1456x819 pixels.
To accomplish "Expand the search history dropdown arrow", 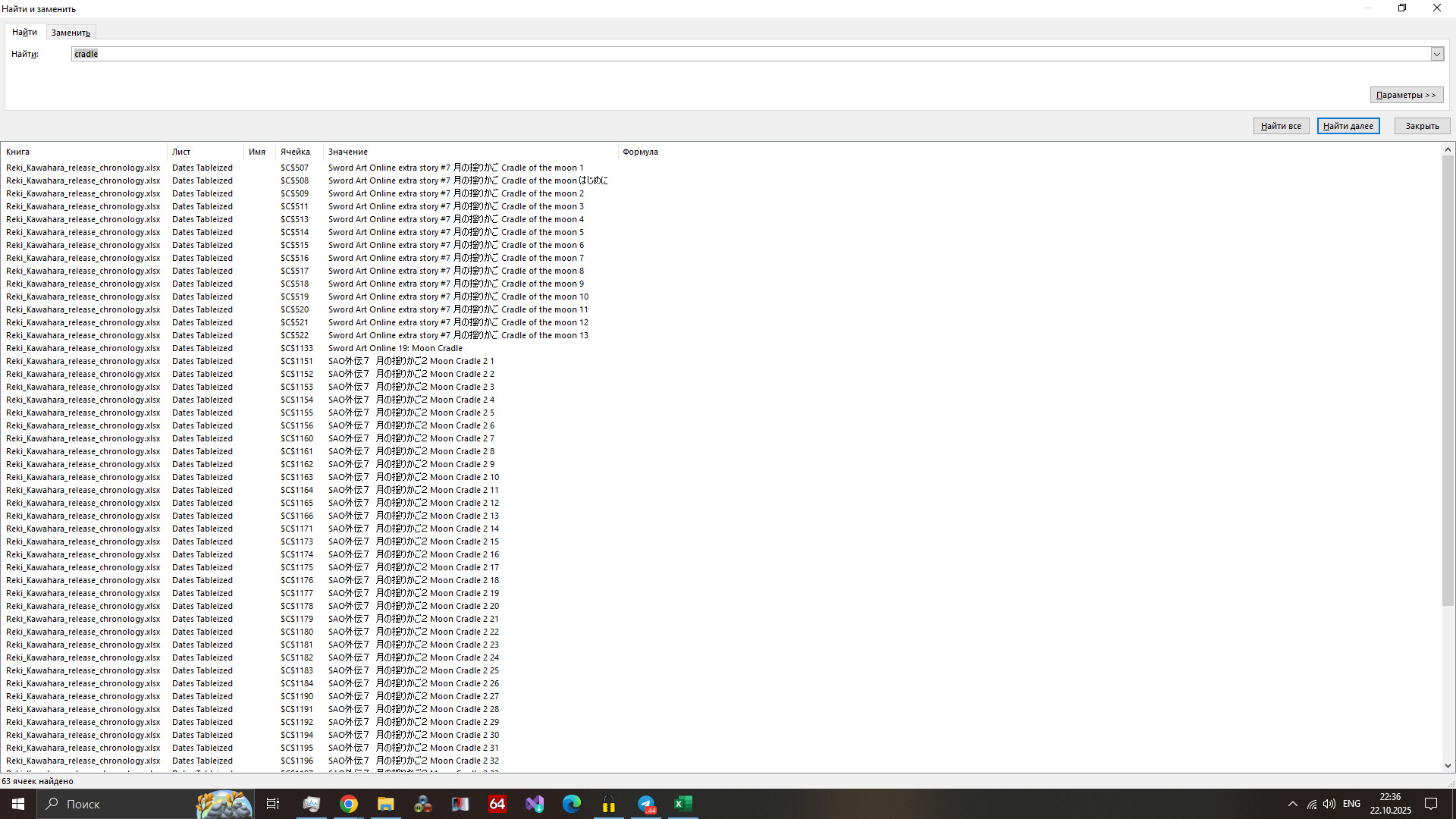I will pos(1436,54).
